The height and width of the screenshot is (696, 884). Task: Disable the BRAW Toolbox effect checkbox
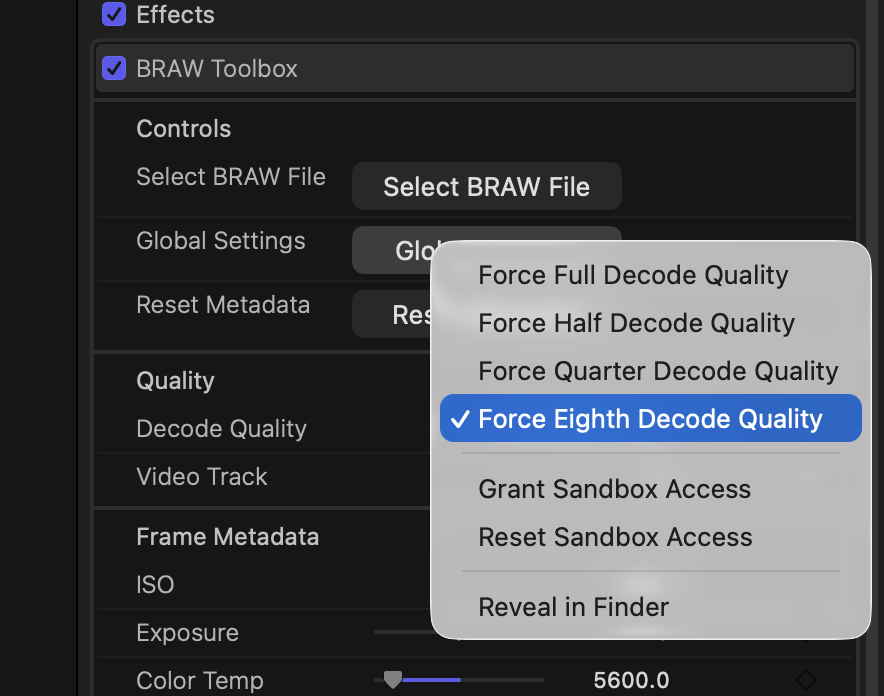[x=114, y=69]
